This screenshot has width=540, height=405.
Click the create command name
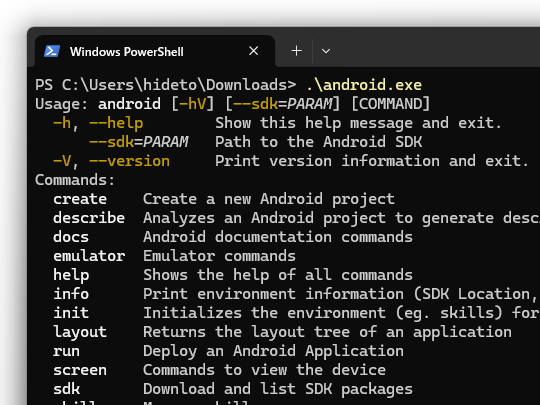[80, 199]
